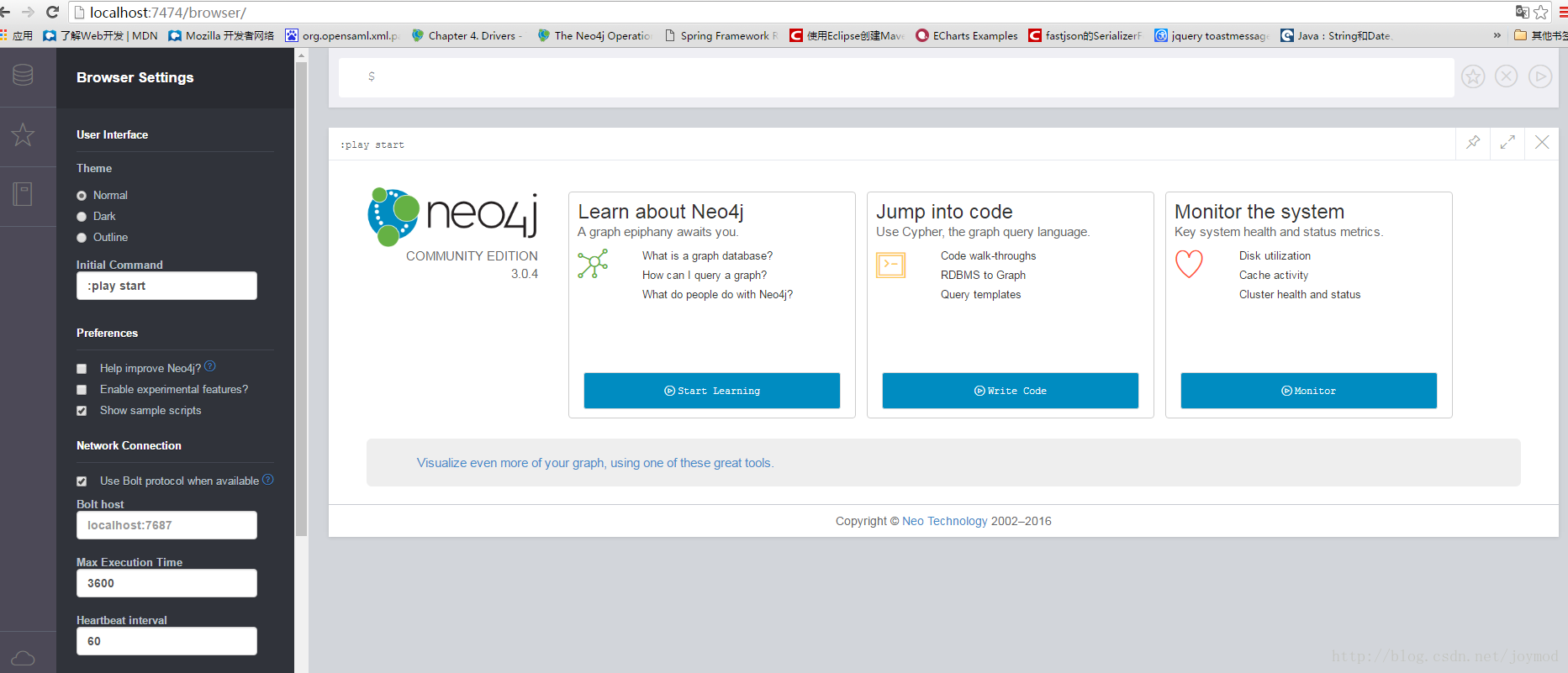Pin the :play start frame
Screen dimensions: 1568x673
1473,143
